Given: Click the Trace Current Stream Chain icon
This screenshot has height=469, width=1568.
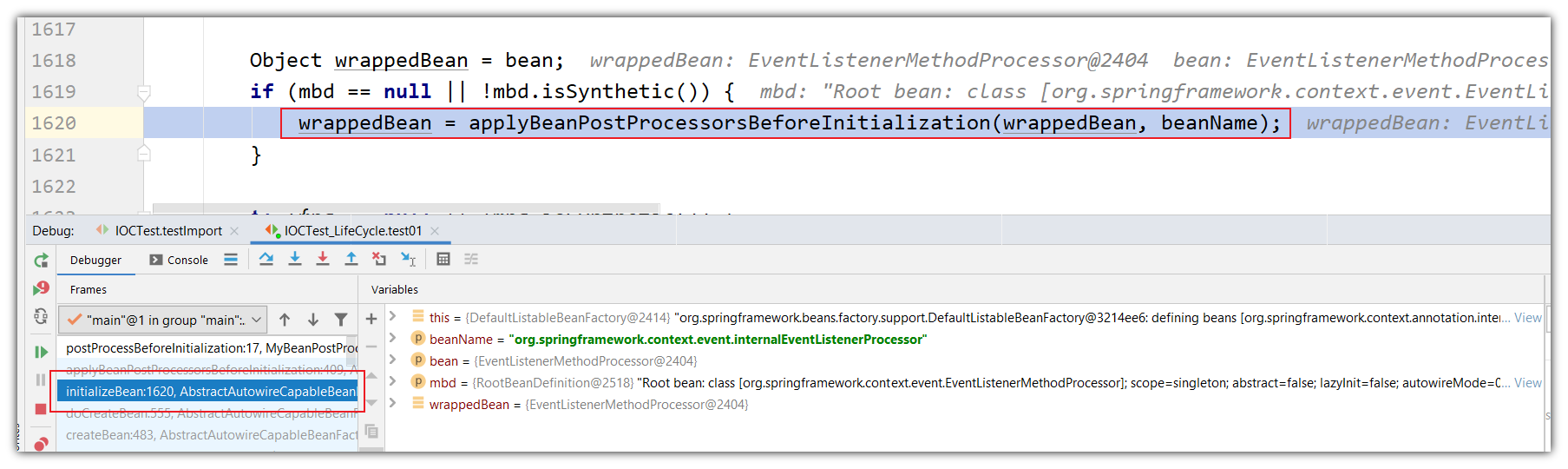Looking at the screenshot, I should tap(471, 259).
